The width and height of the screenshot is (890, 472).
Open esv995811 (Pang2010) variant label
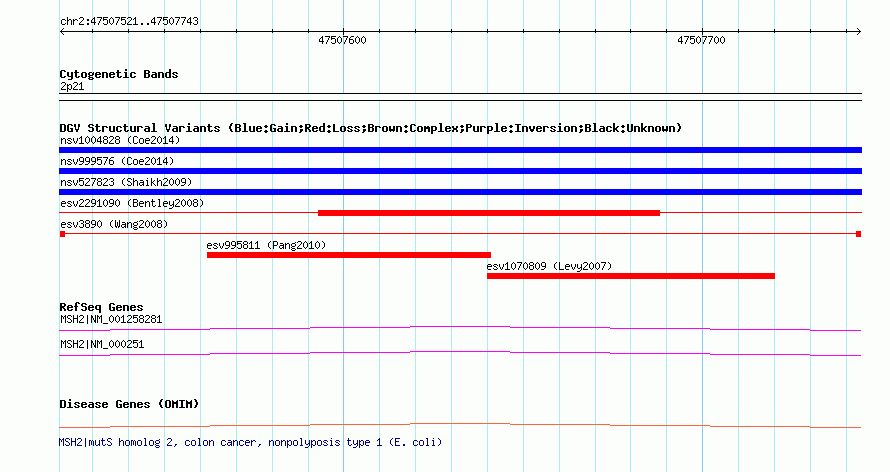[266, 245]
